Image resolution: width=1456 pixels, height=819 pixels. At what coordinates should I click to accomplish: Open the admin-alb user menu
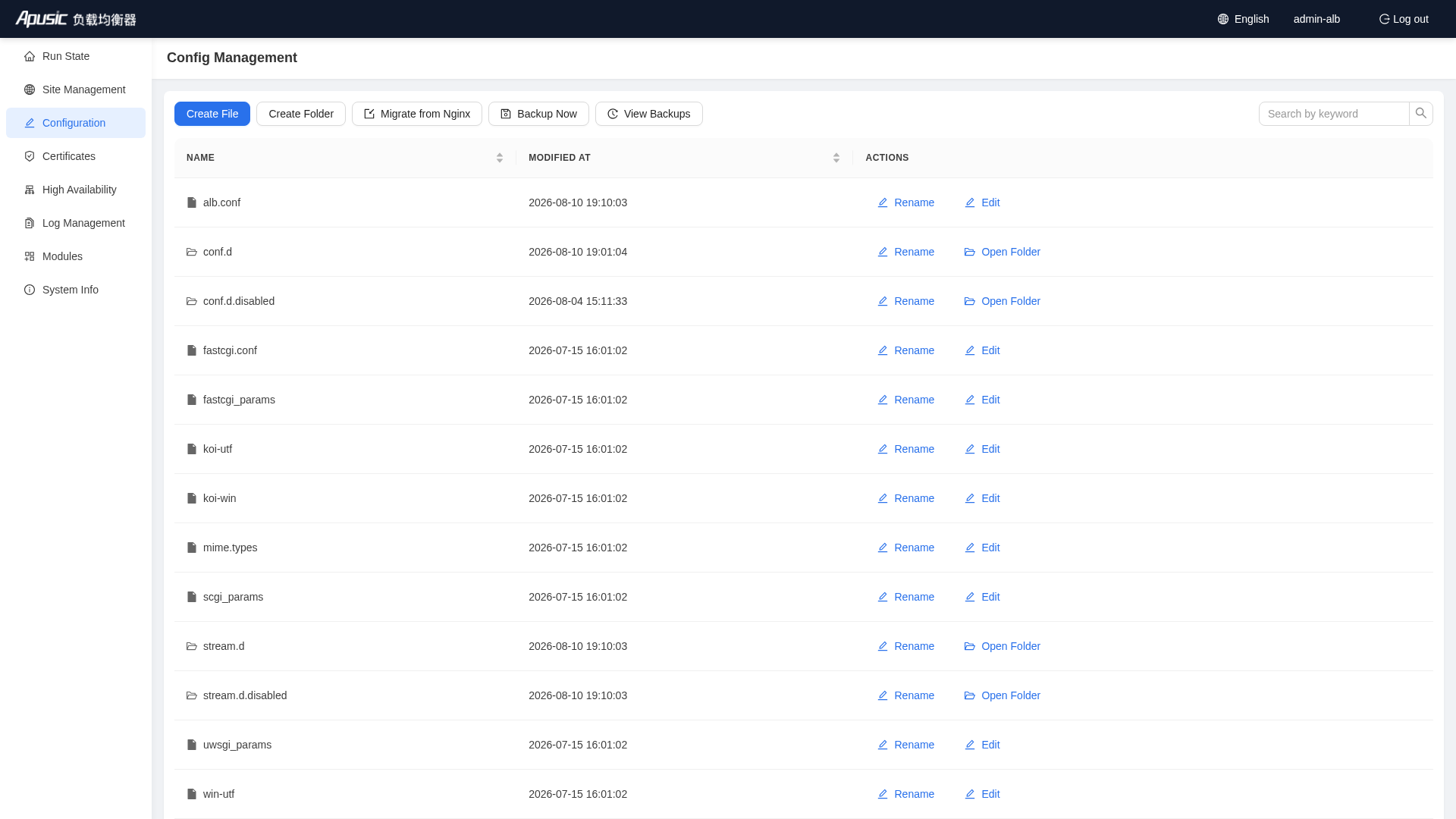1316,19
